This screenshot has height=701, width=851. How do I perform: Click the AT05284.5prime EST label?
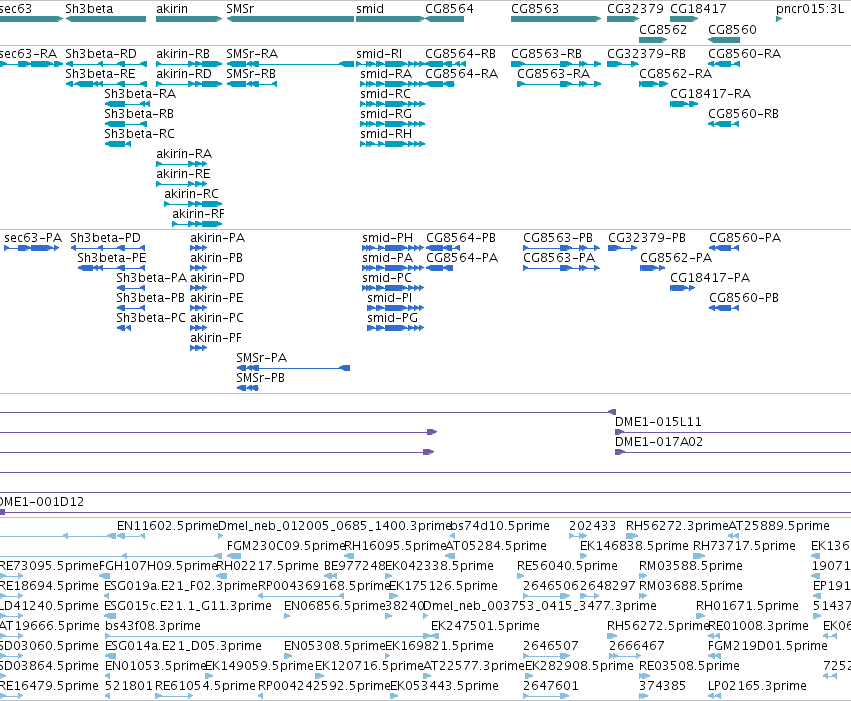click(496, 546)
